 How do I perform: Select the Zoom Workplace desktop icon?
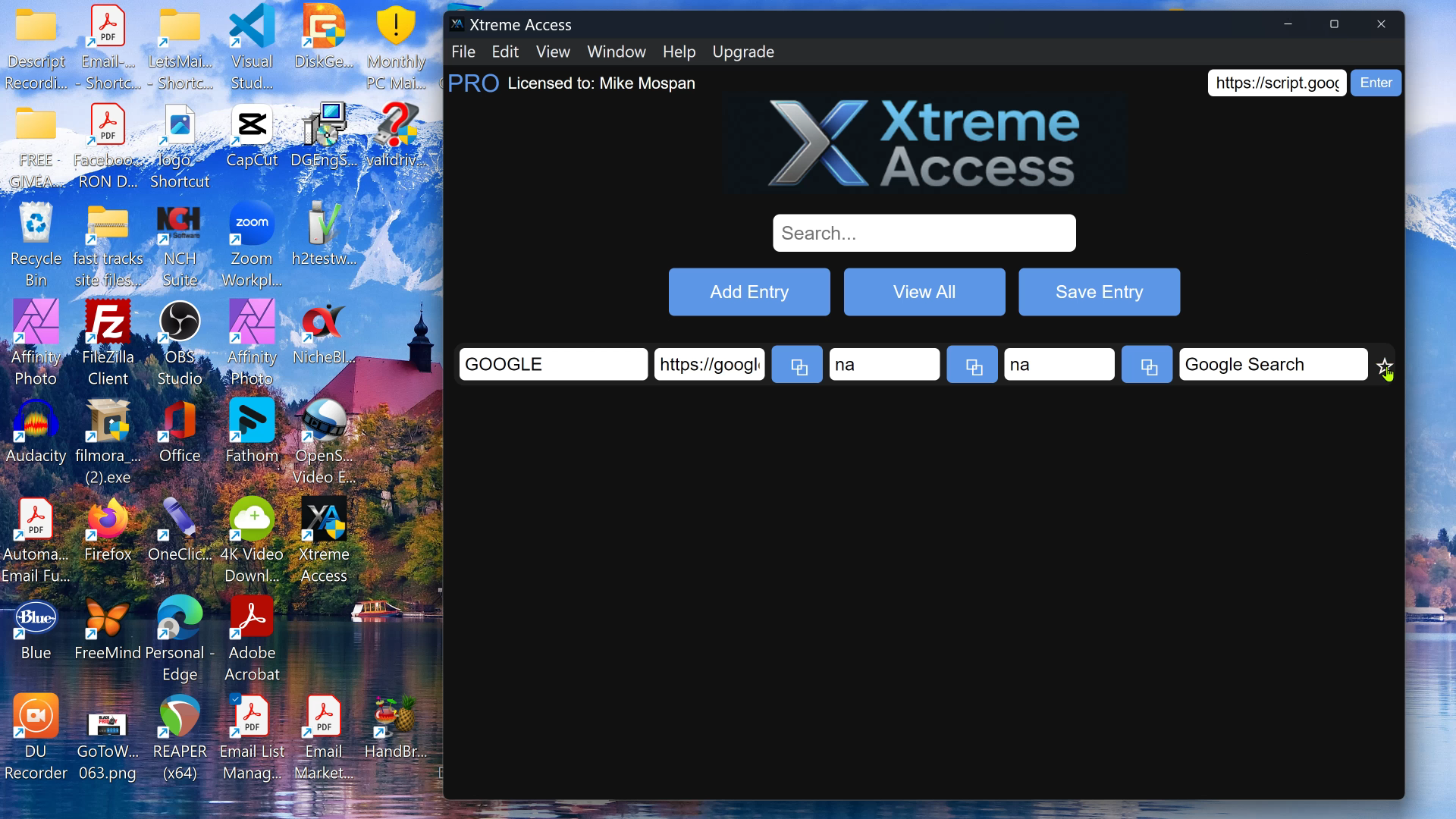[x=252, y=244]
